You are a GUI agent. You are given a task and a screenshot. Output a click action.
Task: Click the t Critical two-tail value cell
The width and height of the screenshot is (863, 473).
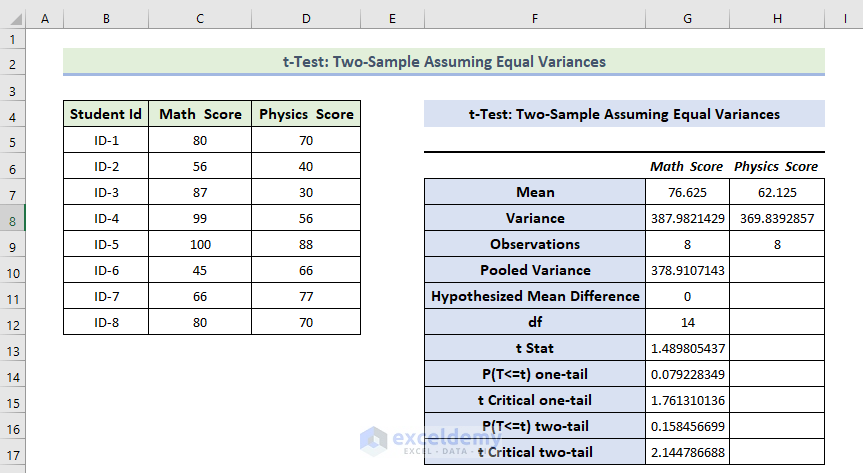tap(687, 452)
